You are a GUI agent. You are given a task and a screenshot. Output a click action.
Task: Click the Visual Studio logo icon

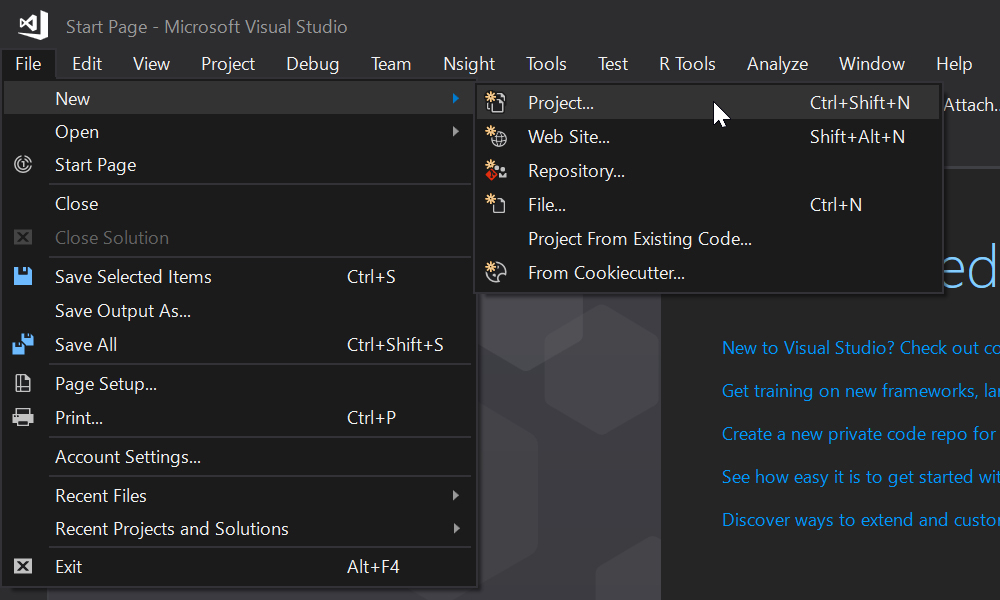click(x=33, y=25)
